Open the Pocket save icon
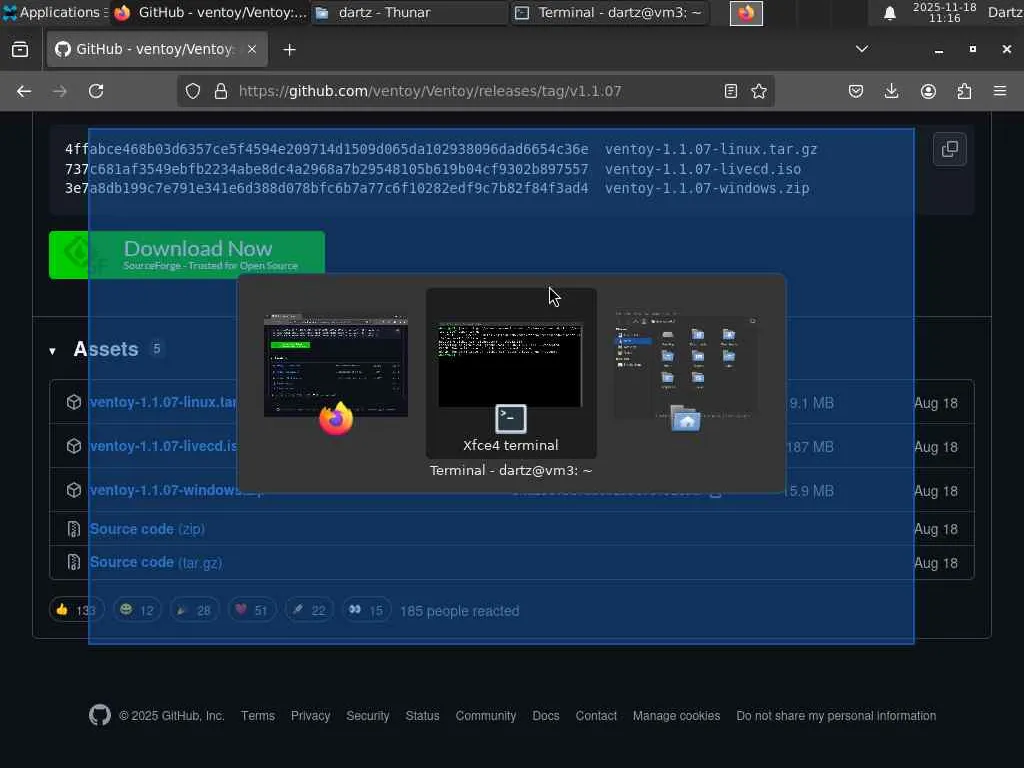This screenshot has height=768, width=1024. pos(856,91)
